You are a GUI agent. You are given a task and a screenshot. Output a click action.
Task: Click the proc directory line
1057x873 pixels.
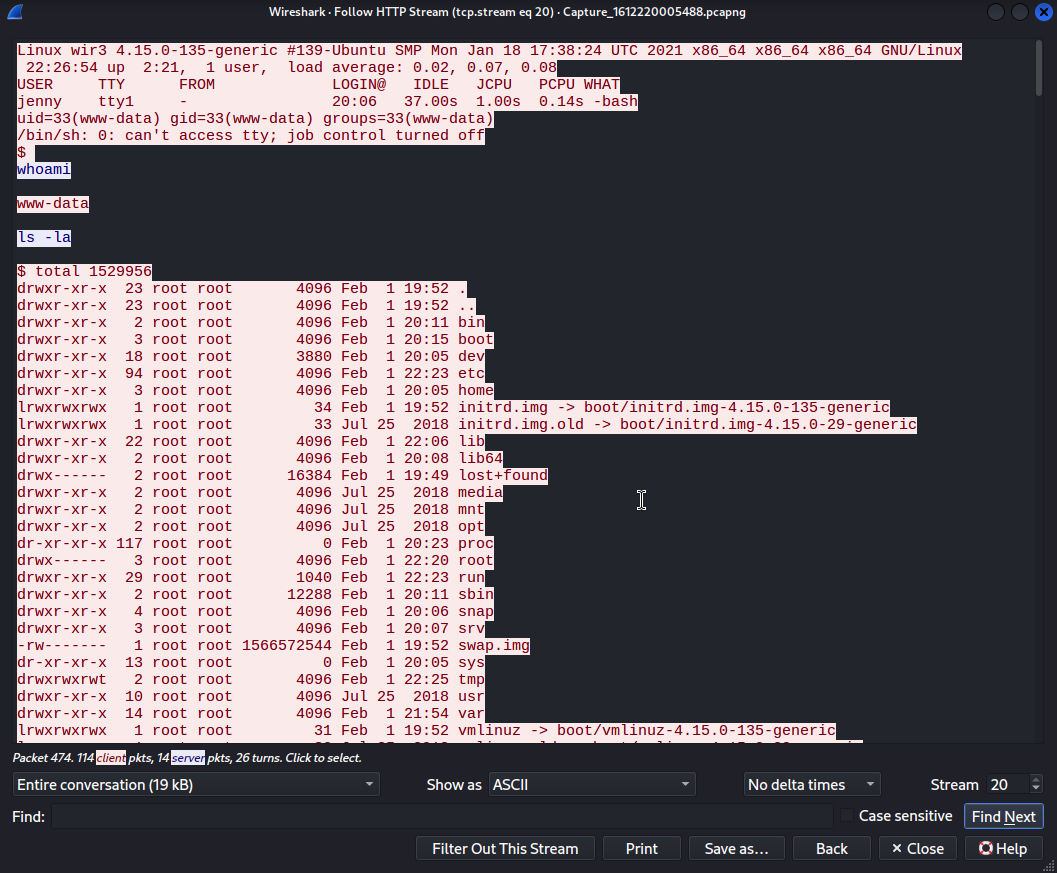tap(255, 543)
